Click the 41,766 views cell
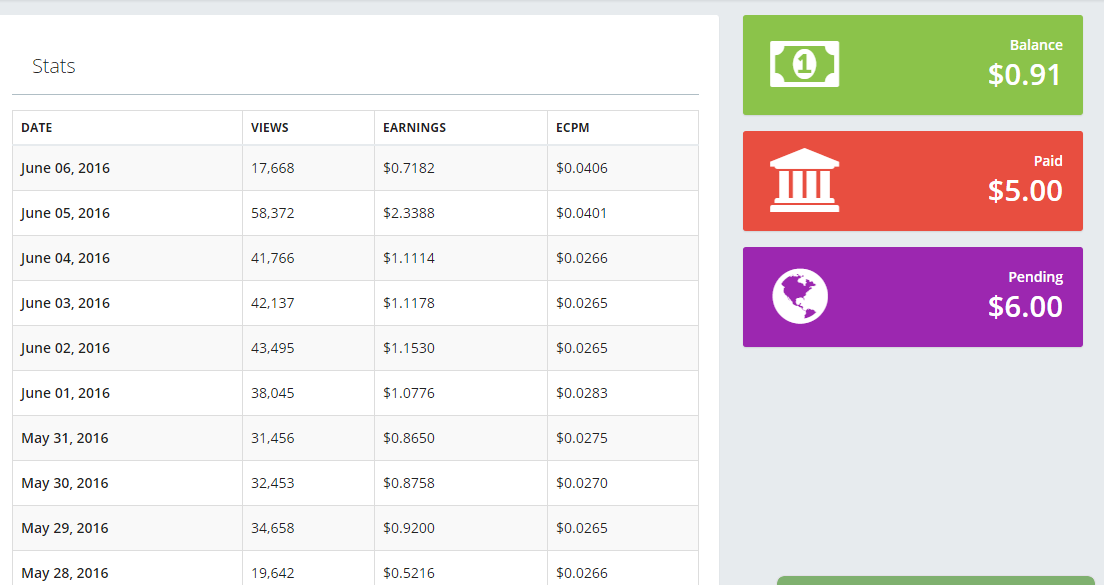Screen dimensions: 1104x585 (x=273, y=258)
